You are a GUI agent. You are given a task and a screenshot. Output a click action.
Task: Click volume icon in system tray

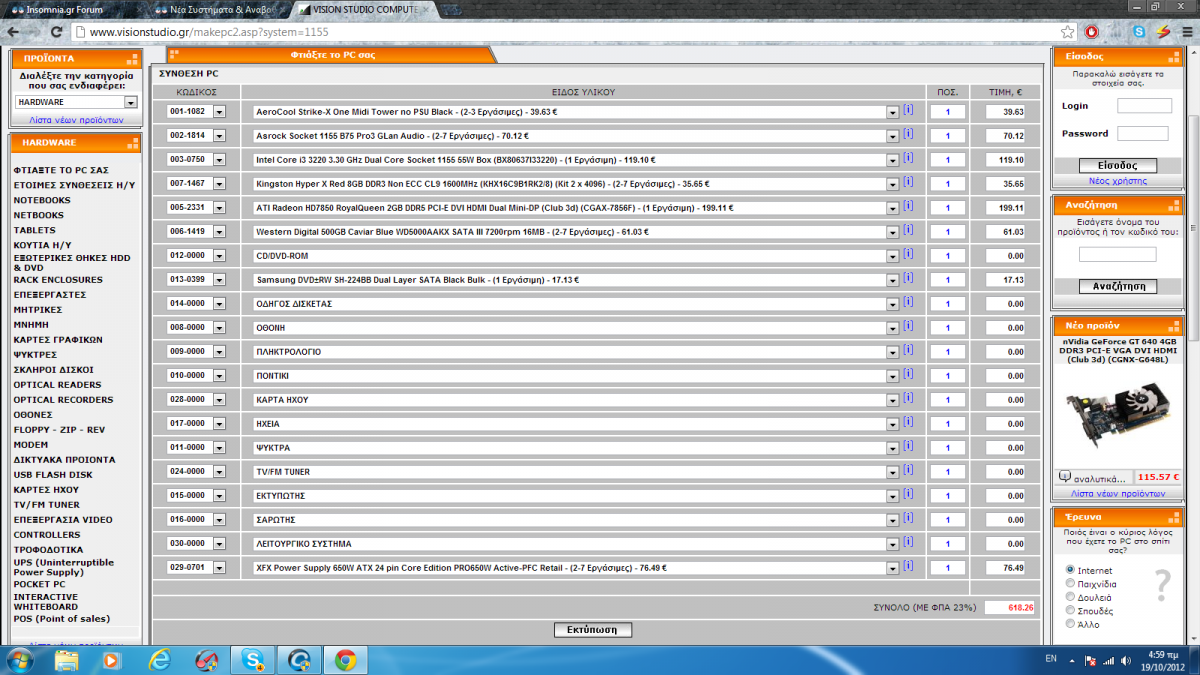[1127, 660]
